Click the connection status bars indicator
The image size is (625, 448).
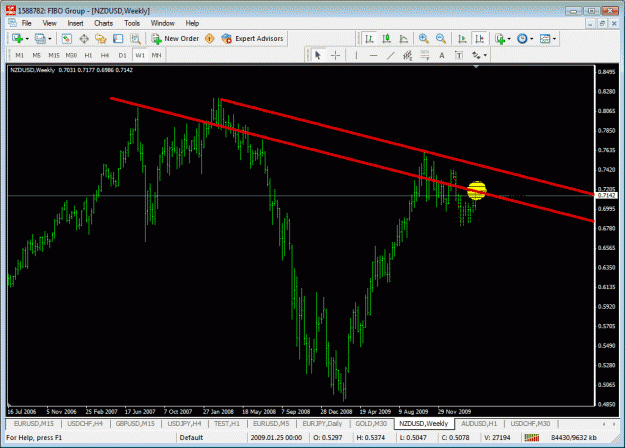[532, 438]
